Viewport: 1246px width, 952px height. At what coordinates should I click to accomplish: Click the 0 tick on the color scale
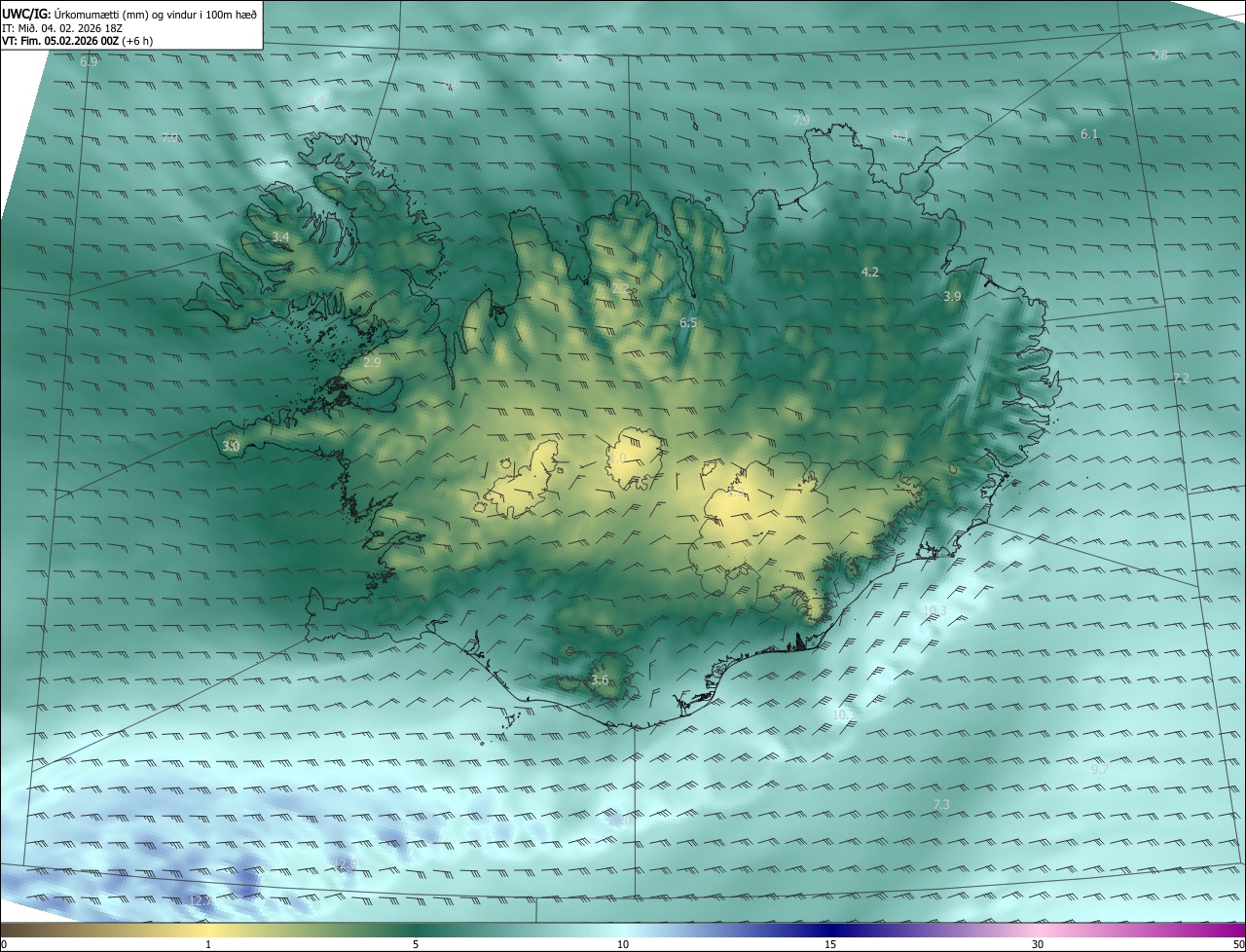tap(4, 944)
